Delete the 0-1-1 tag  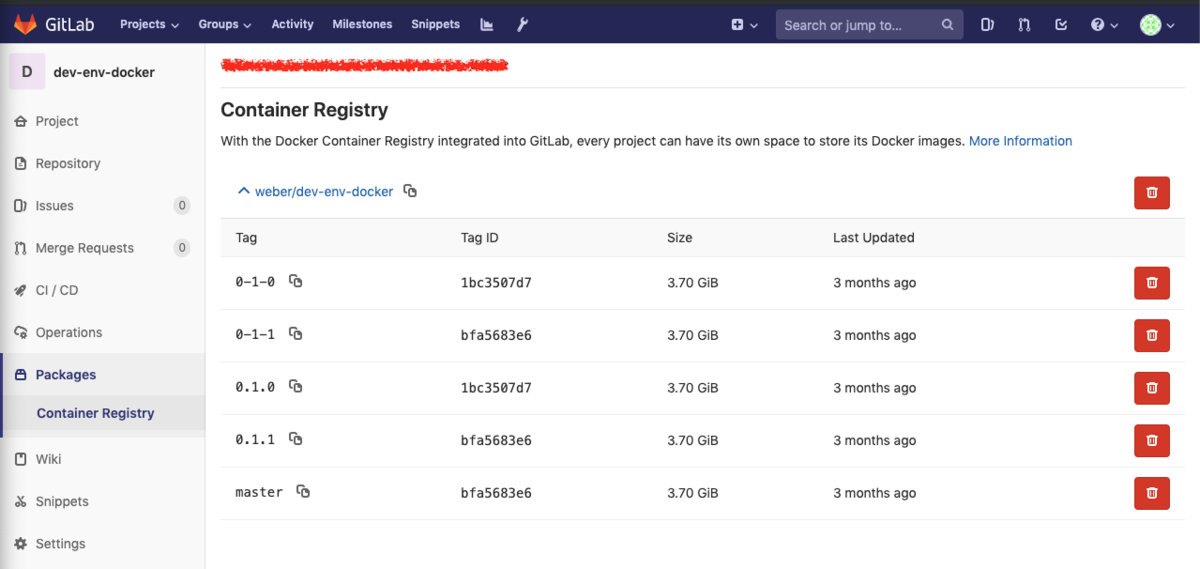[1152, 335]
